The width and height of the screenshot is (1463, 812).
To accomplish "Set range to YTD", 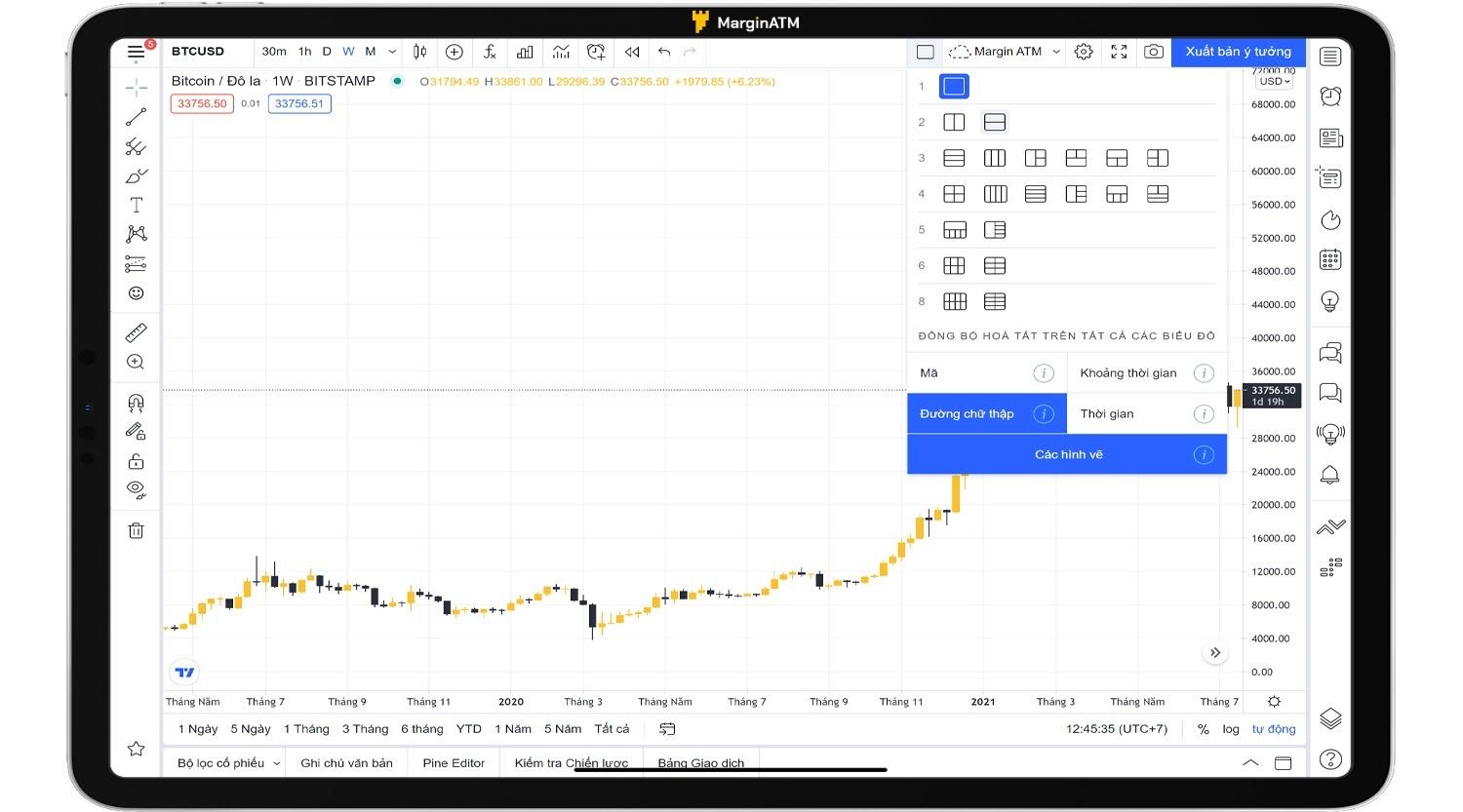I will (469, 729).
